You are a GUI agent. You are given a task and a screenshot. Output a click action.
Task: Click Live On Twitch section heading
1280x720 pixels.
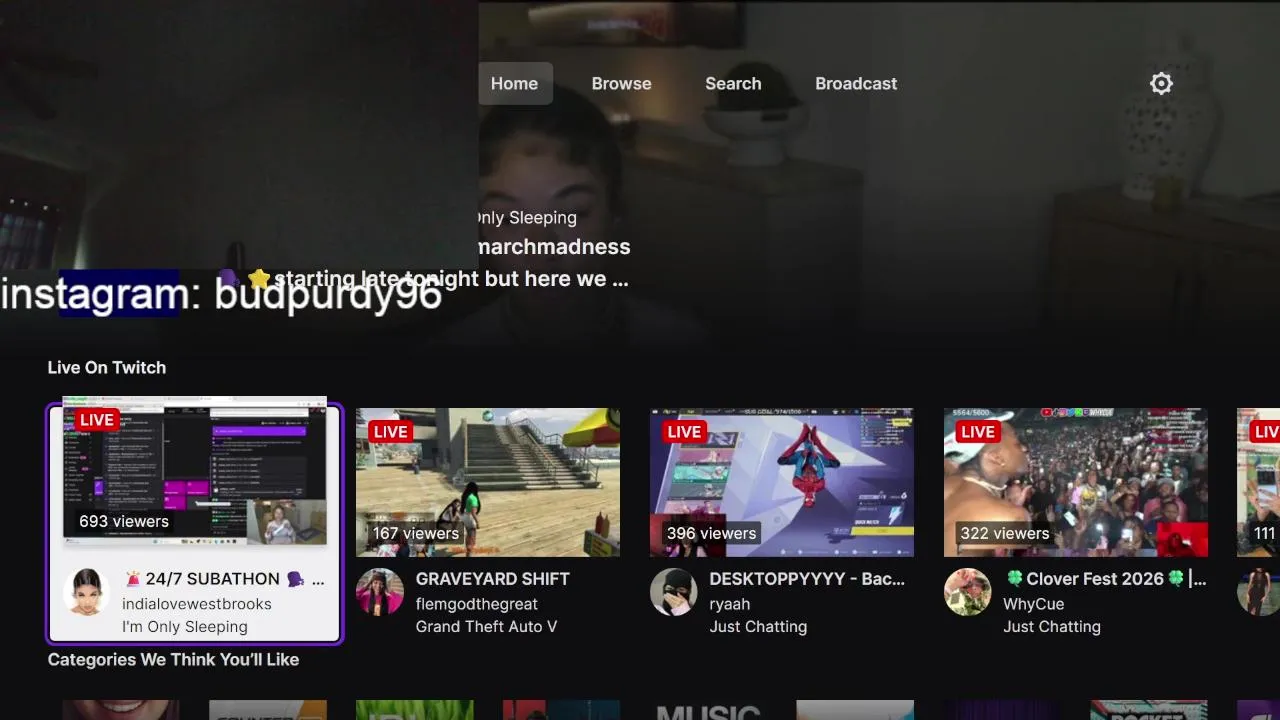coord(107,368)
